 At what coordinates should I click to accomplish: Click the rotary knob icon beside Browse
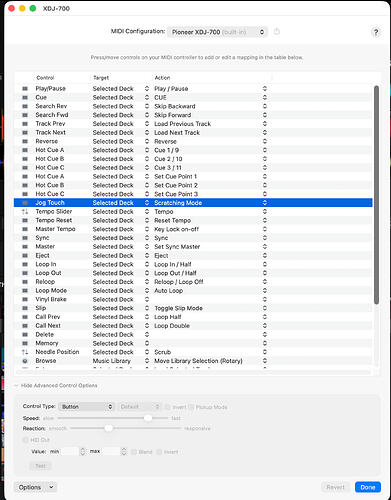25,361
